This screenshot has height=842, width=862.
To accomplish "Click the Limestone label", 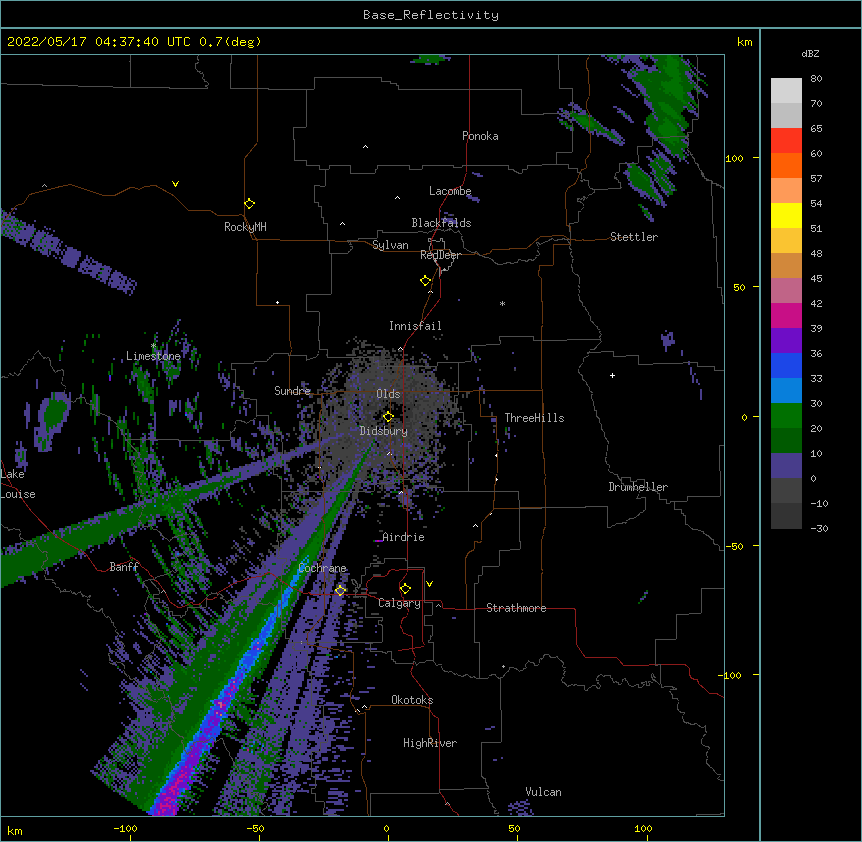I will pyautogui.click(x=153, y=356).
